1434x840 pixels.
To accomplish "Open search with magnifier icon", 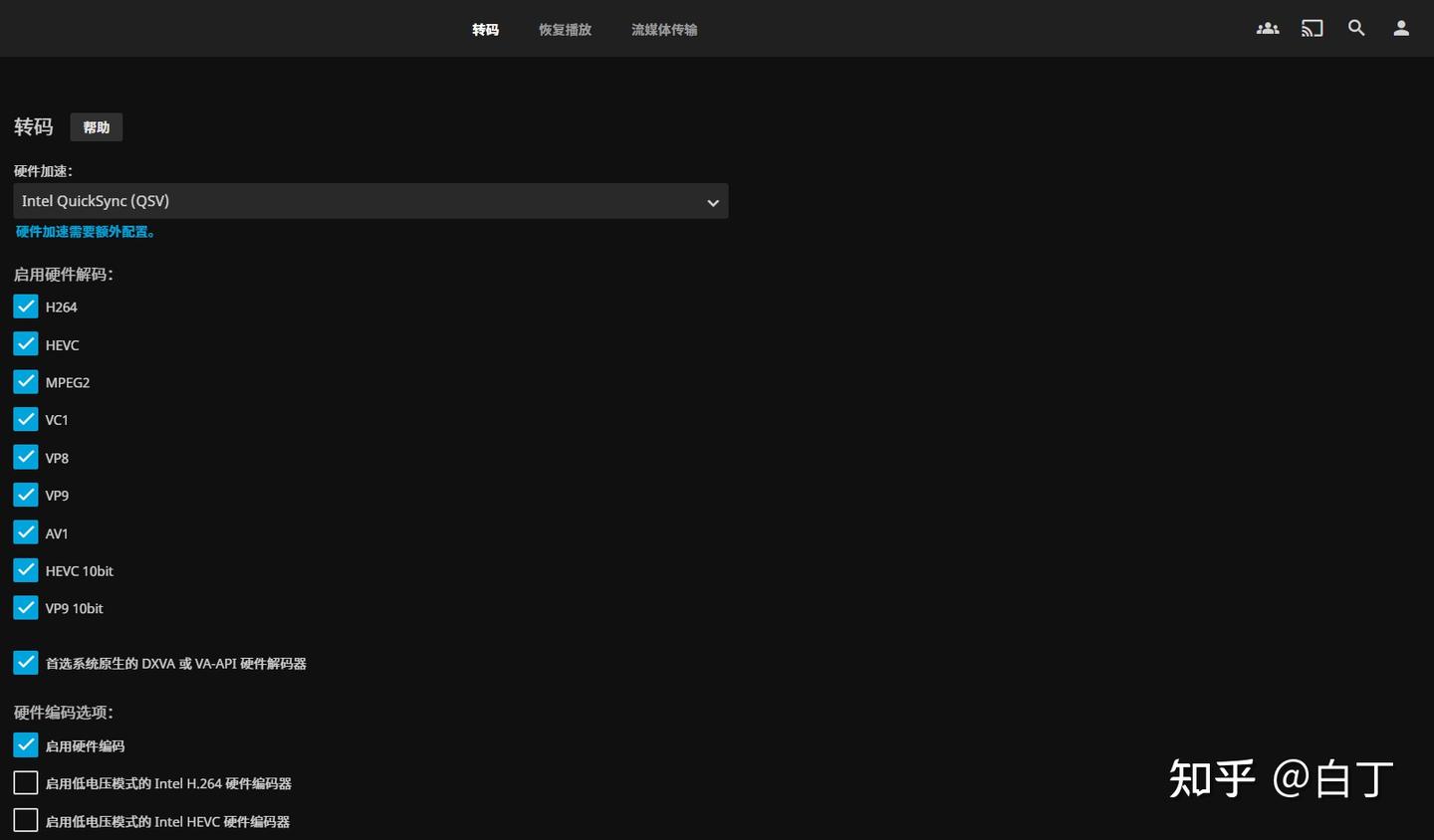I will pyautogui.click(x=1356, y=28).
